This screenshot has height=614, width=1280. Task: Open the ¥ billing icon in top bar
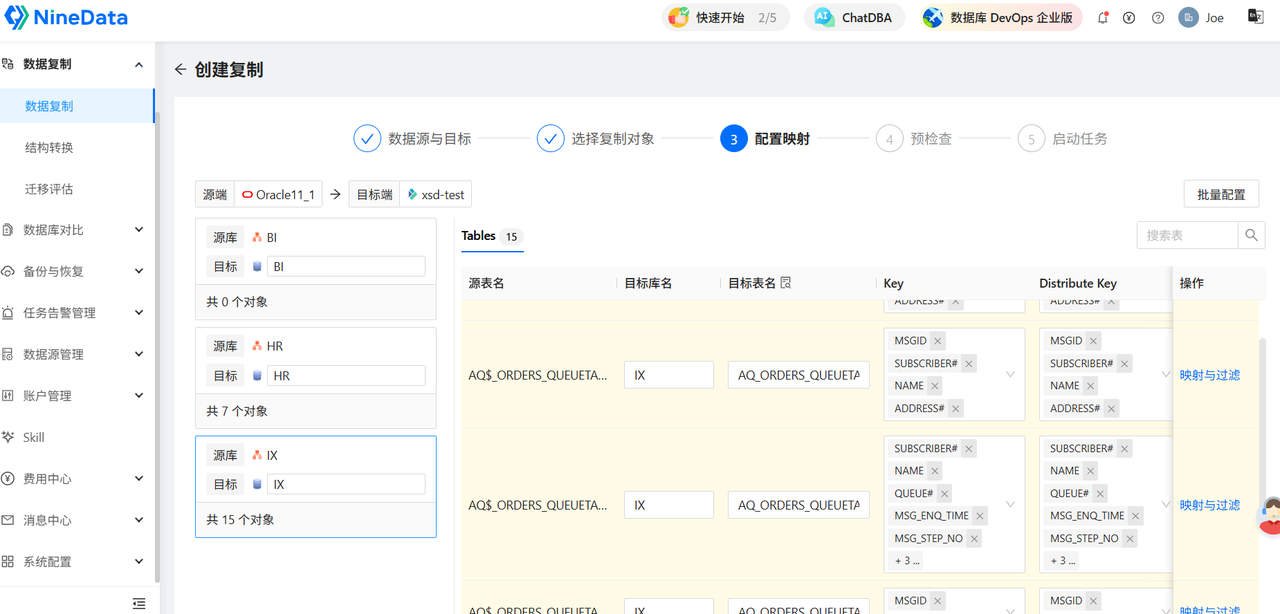[1129, 18]
